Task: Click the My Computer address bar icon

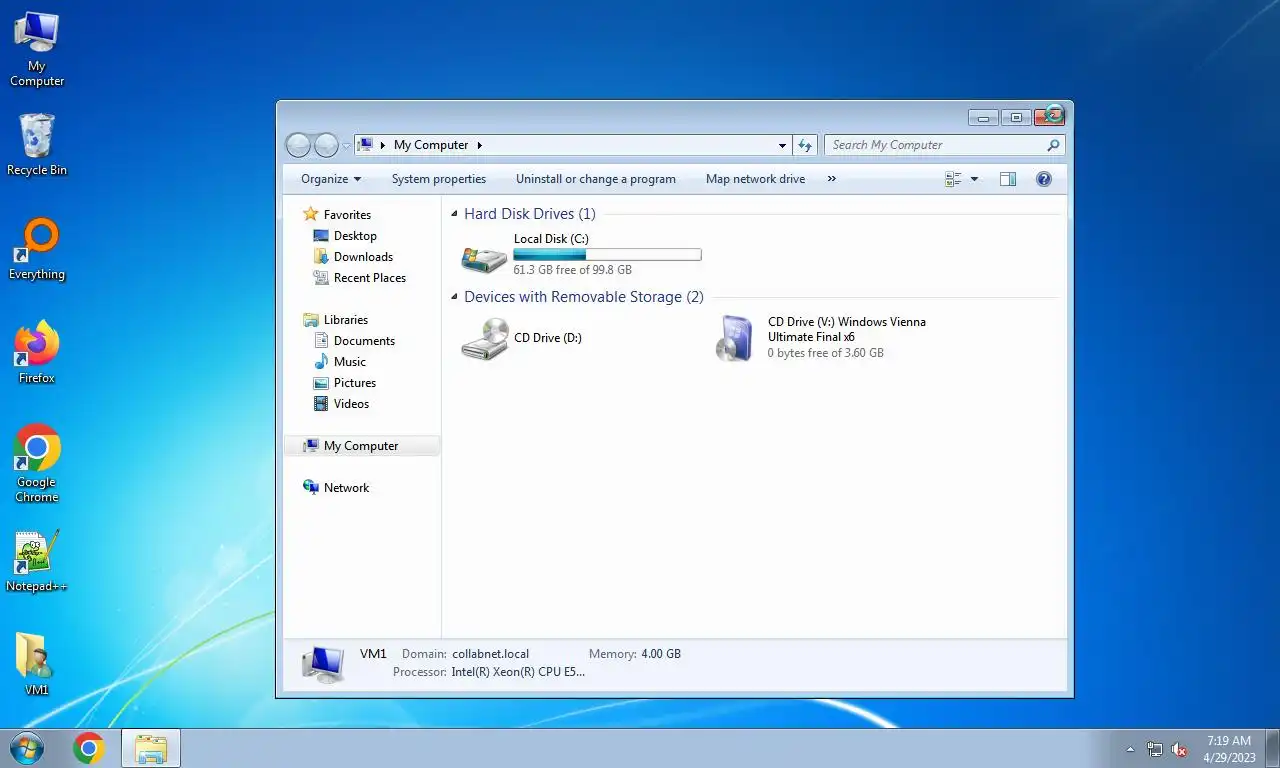Action: (x=366, y=145)
